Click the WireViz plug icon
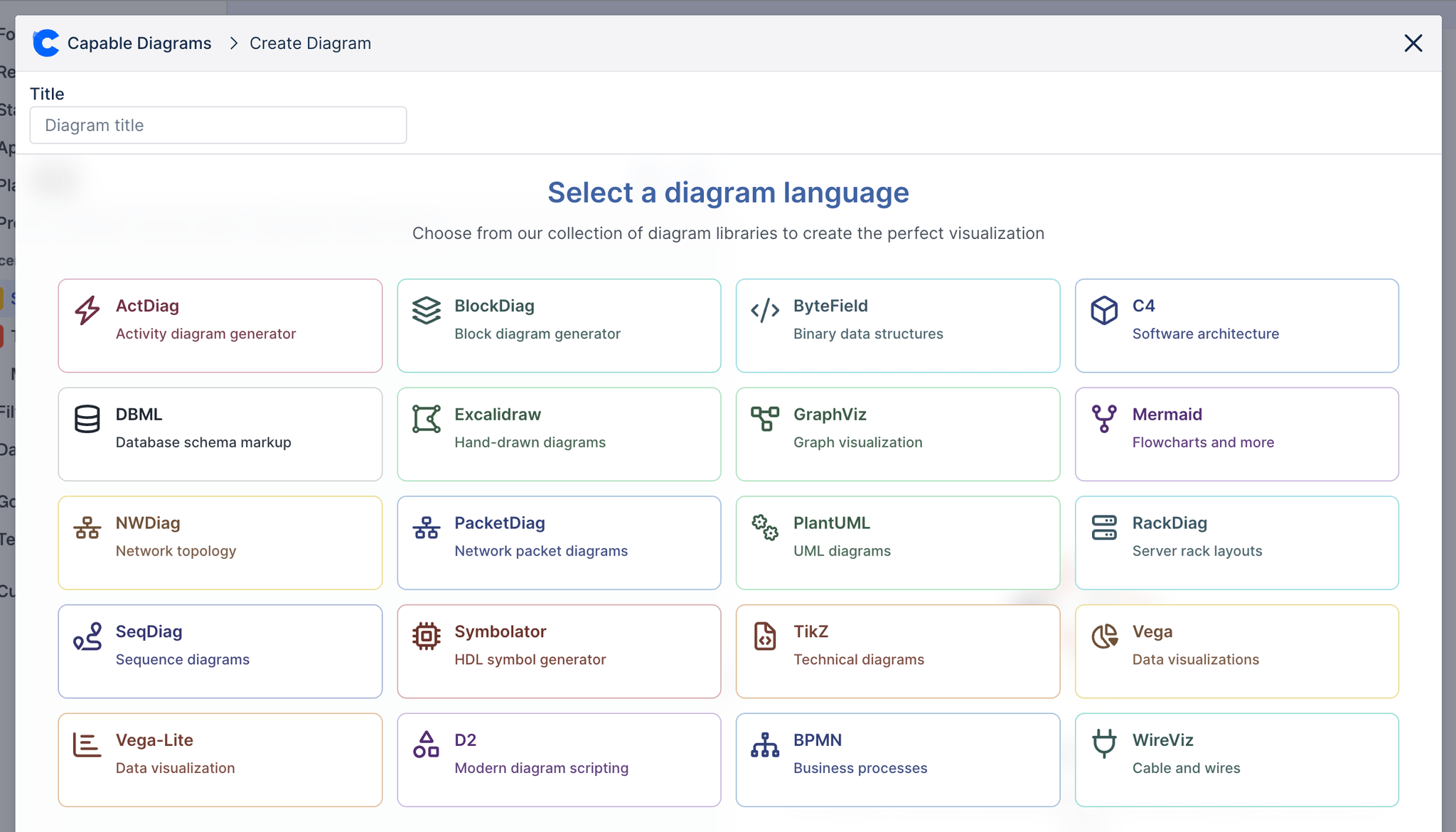Image resolution: width=1456 pixels, height=832 pixels. coord(1104,744)
